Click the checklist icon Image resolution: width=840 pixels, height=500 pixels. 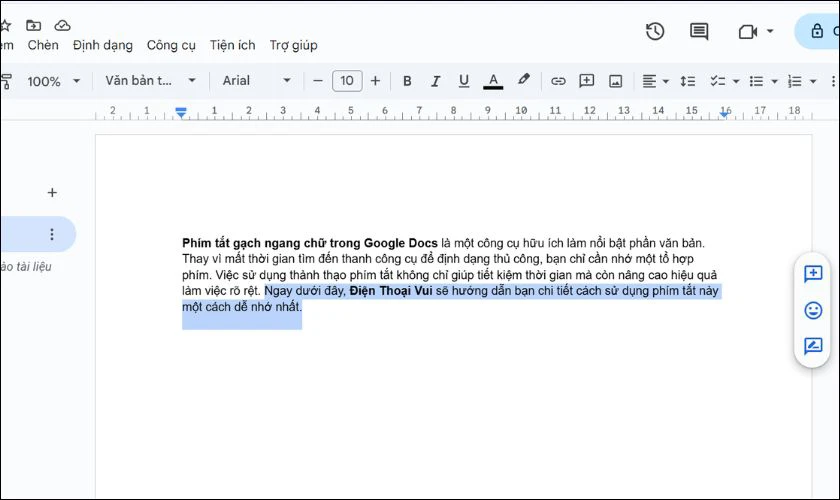(718, 81)
